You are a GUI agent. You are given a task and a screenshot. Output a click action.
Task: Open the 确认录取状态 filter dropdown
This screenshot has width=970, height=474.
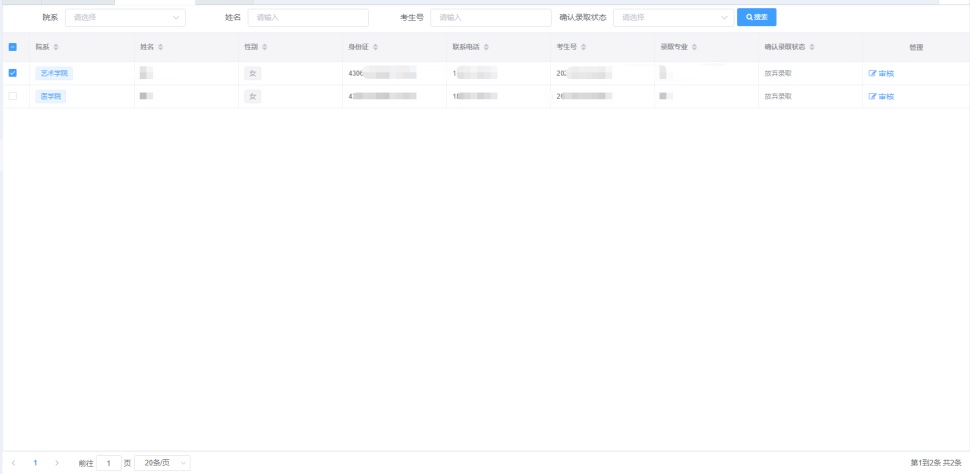[x=672, y=17]
